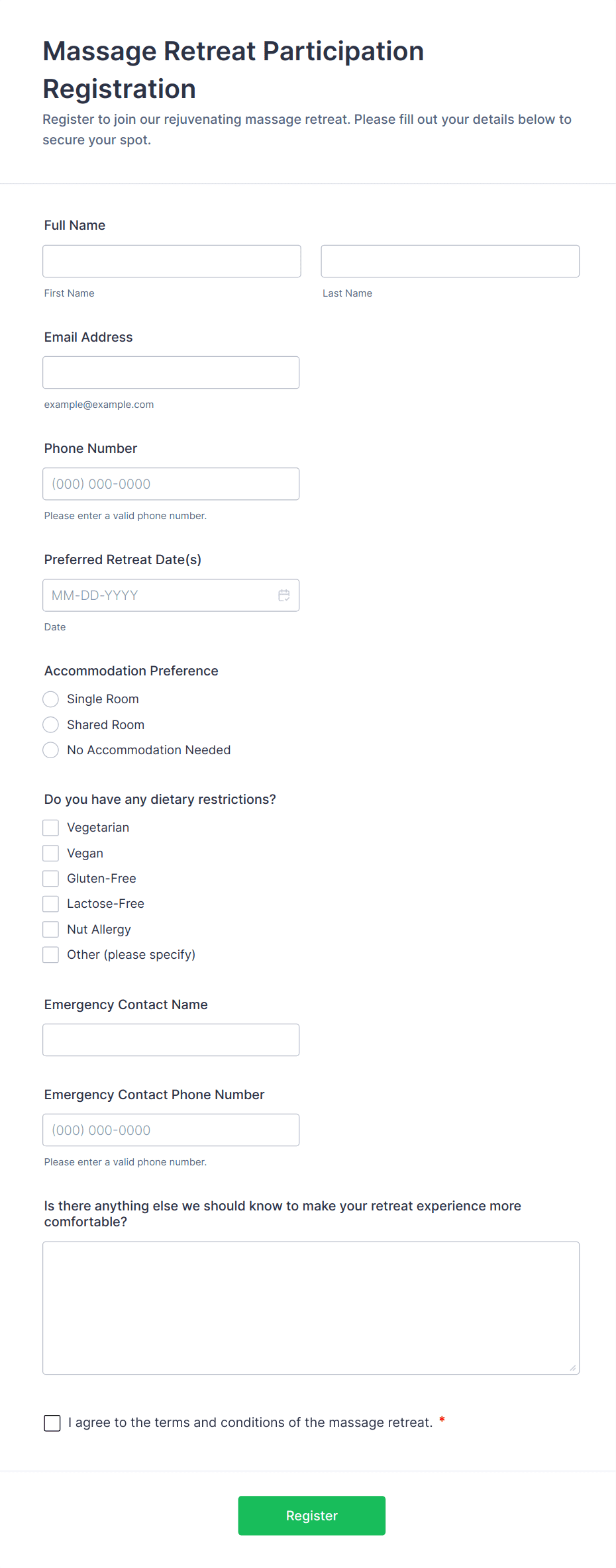616x1568 pixels.
Task: Check the Vegetarian dietary restriction
Action: click(50, 827)
